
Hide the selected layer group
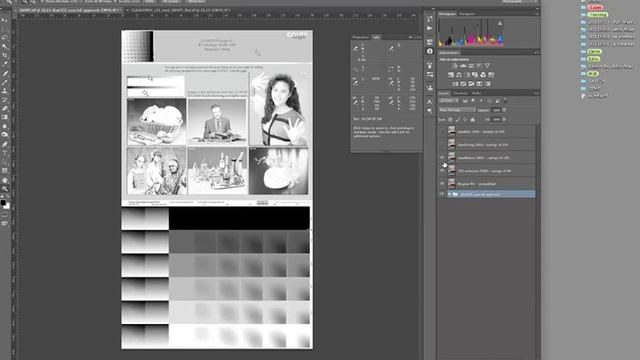click(x=442, y=194)
